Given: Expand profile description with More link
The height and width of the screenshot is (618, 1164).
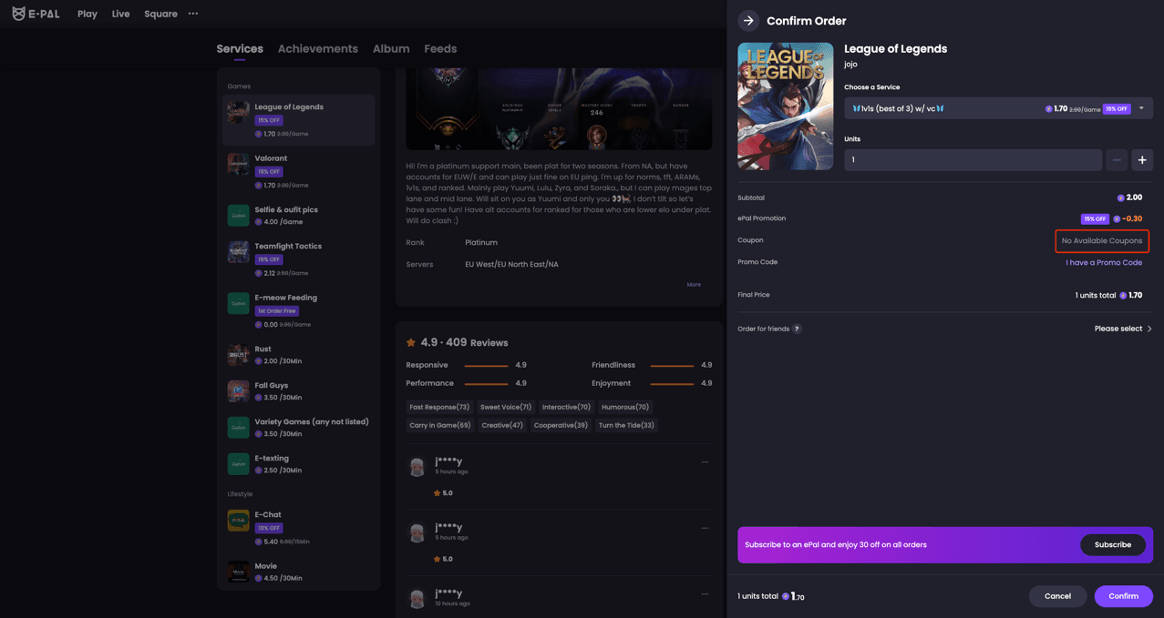Looking at the screenshot, I should point(693,285).
